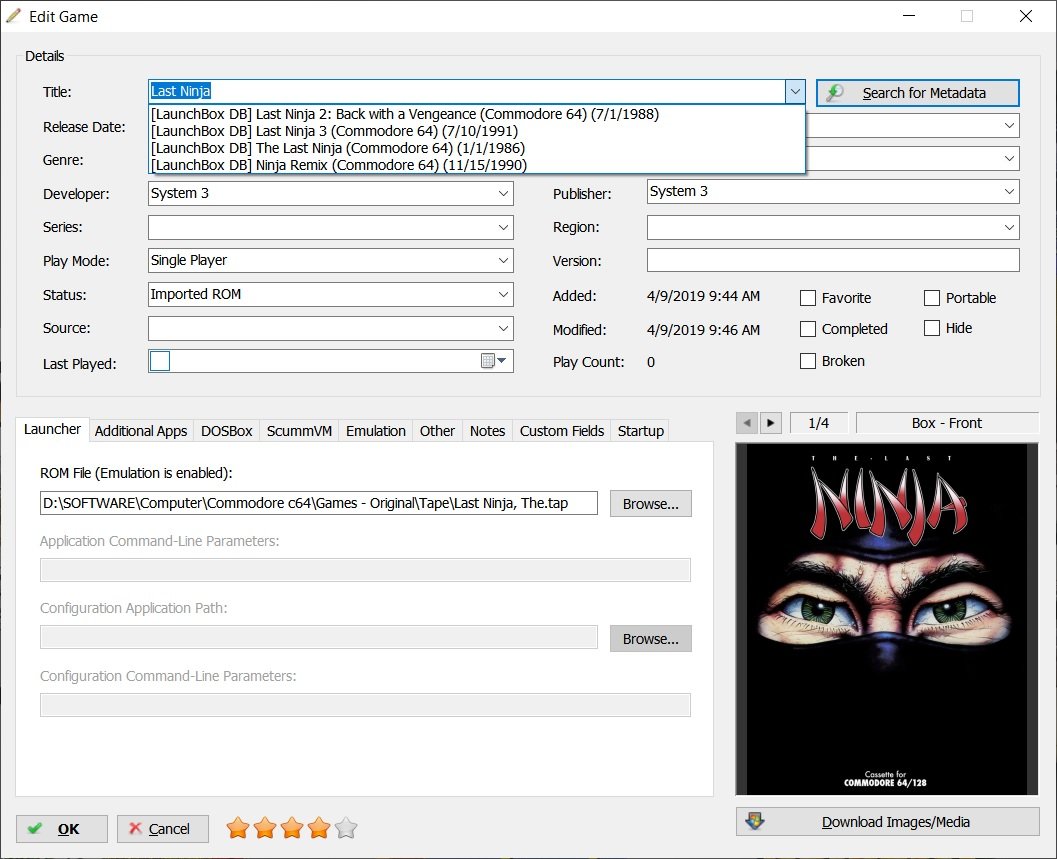Screen dimensions: 1057x859
Task: Choose Last Ninja 2: Back with a Vengeance suggestion
Action: (x=477, y=114)
